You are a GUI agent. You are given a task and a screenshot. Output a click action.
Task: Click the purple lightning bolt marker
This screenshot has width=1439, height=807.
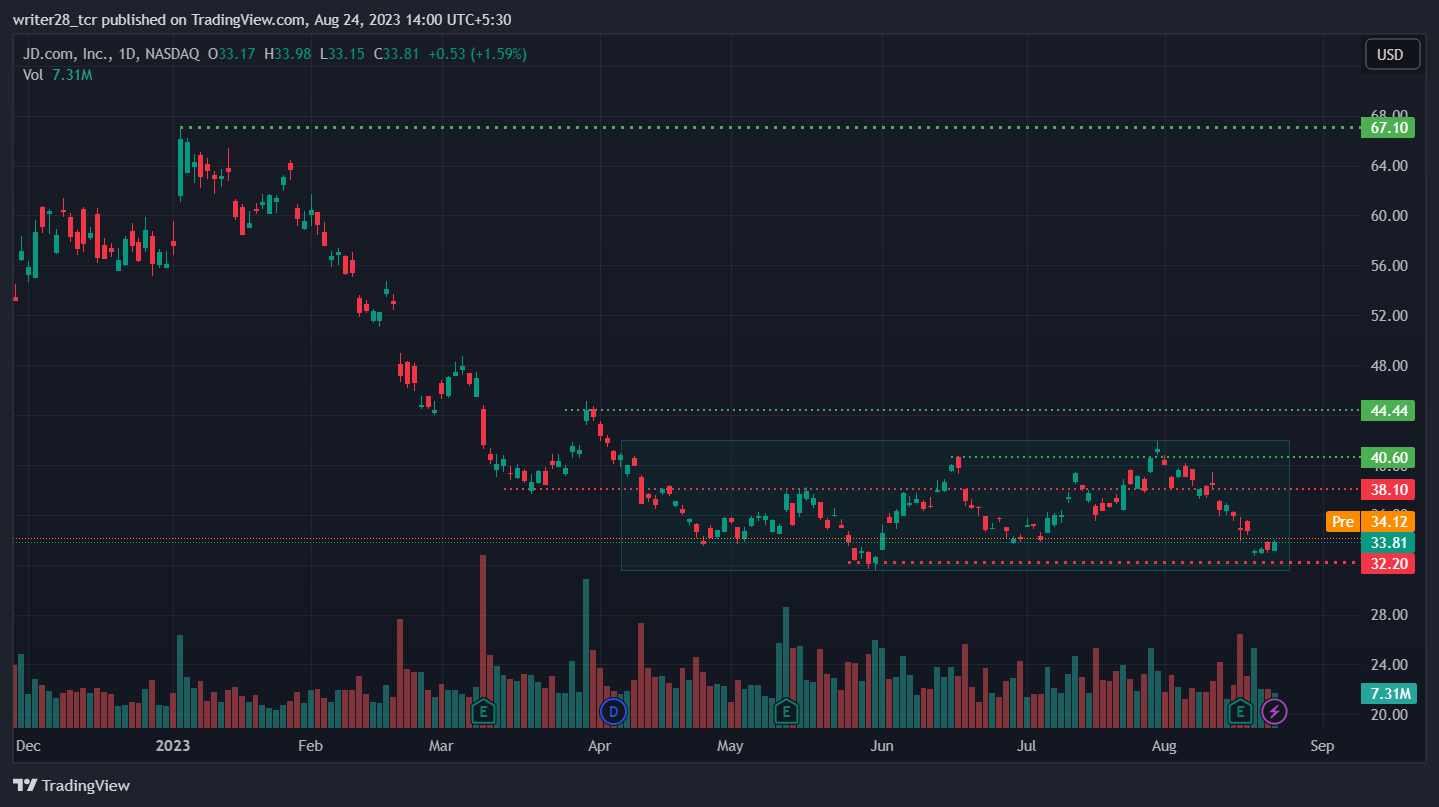(x=1274, y=711)
